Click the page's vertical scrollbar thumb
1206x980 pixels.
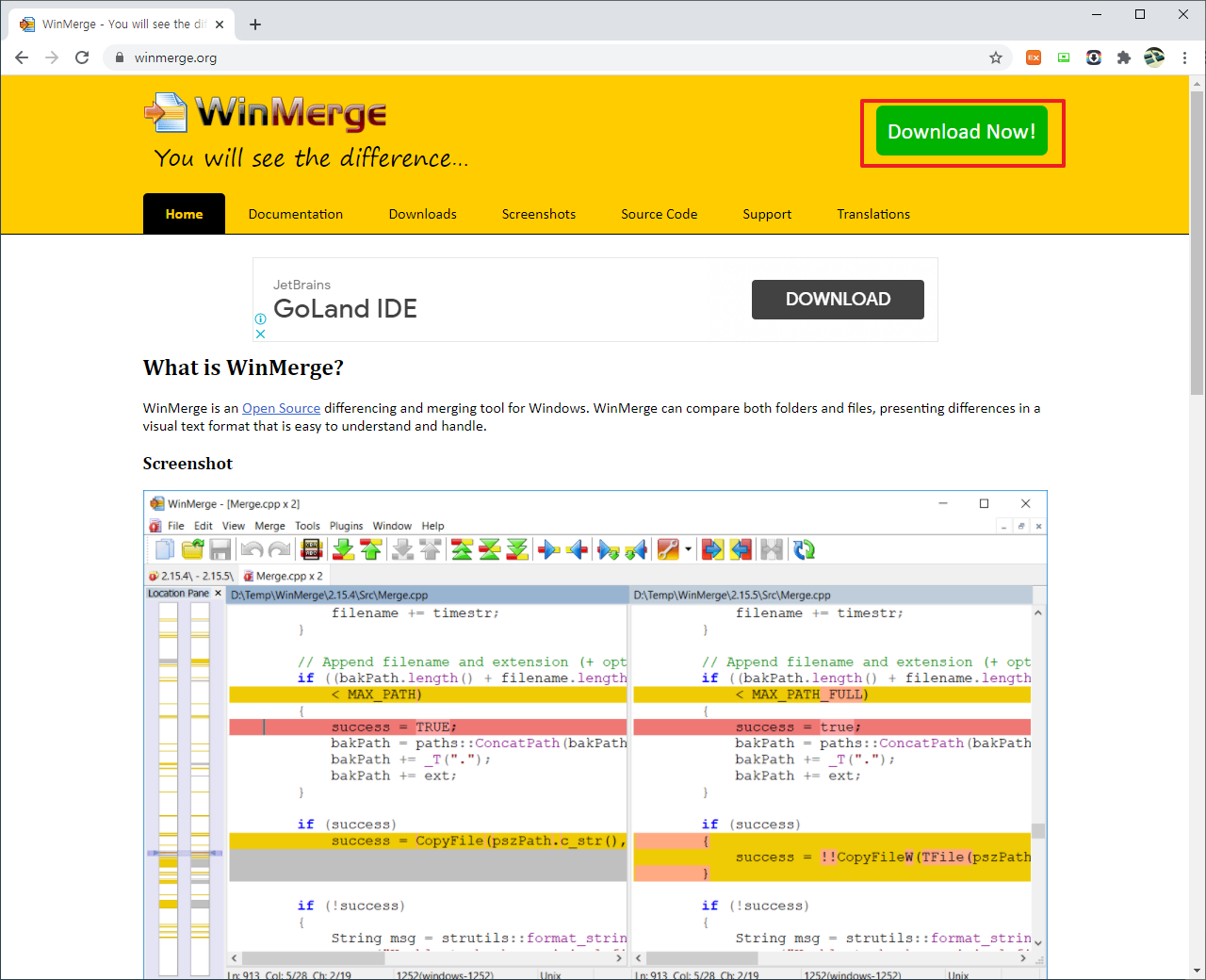pyautogui.click(x=1197, y=243)
